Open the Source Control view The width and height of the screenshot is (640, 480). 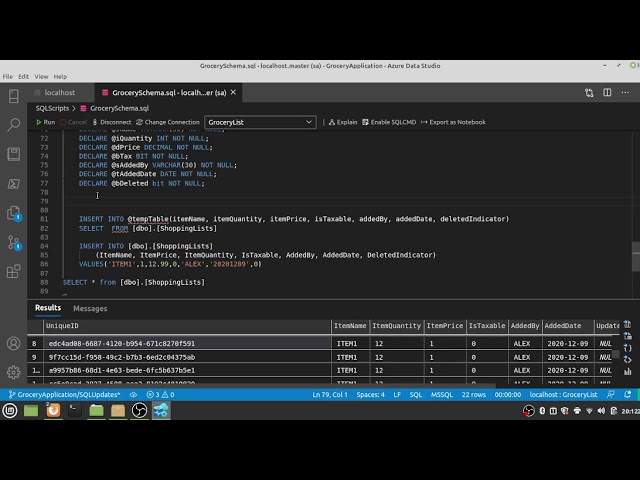click(13, 242)
